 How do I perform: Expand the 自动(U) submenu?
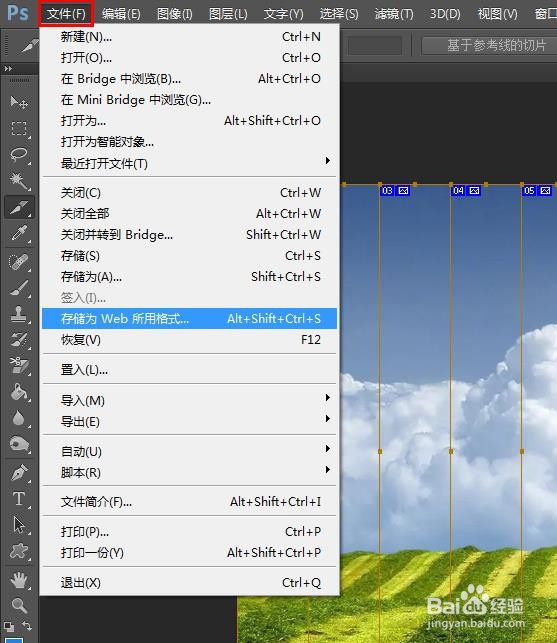(327, 448)
